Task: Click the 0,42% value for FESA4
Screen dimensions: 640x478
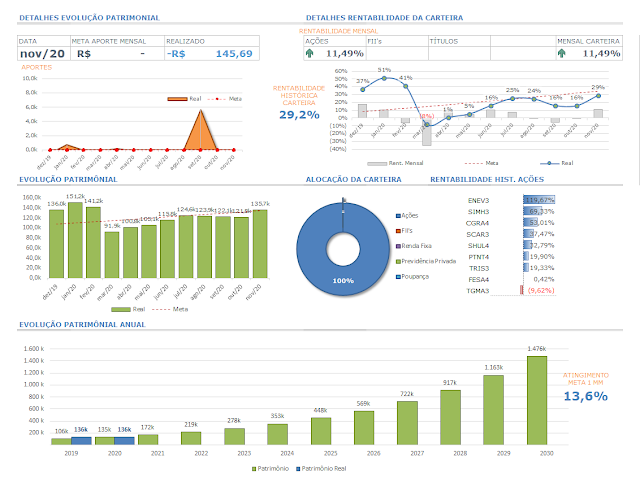Action: (x=544, y=280)
